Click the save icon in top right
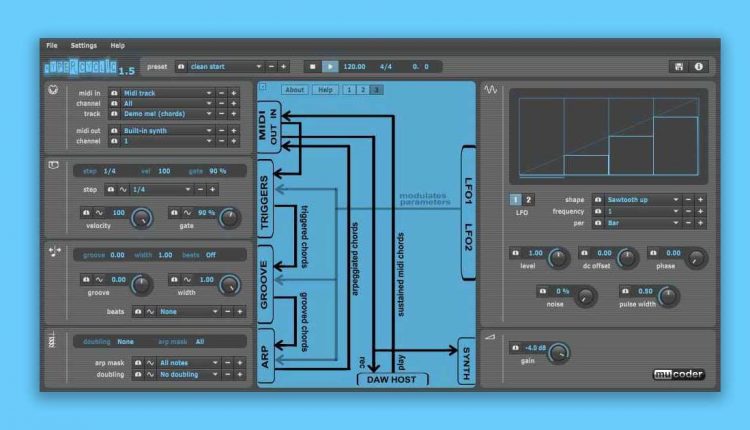This screenshot has width=750, height=430. [679, 66]
